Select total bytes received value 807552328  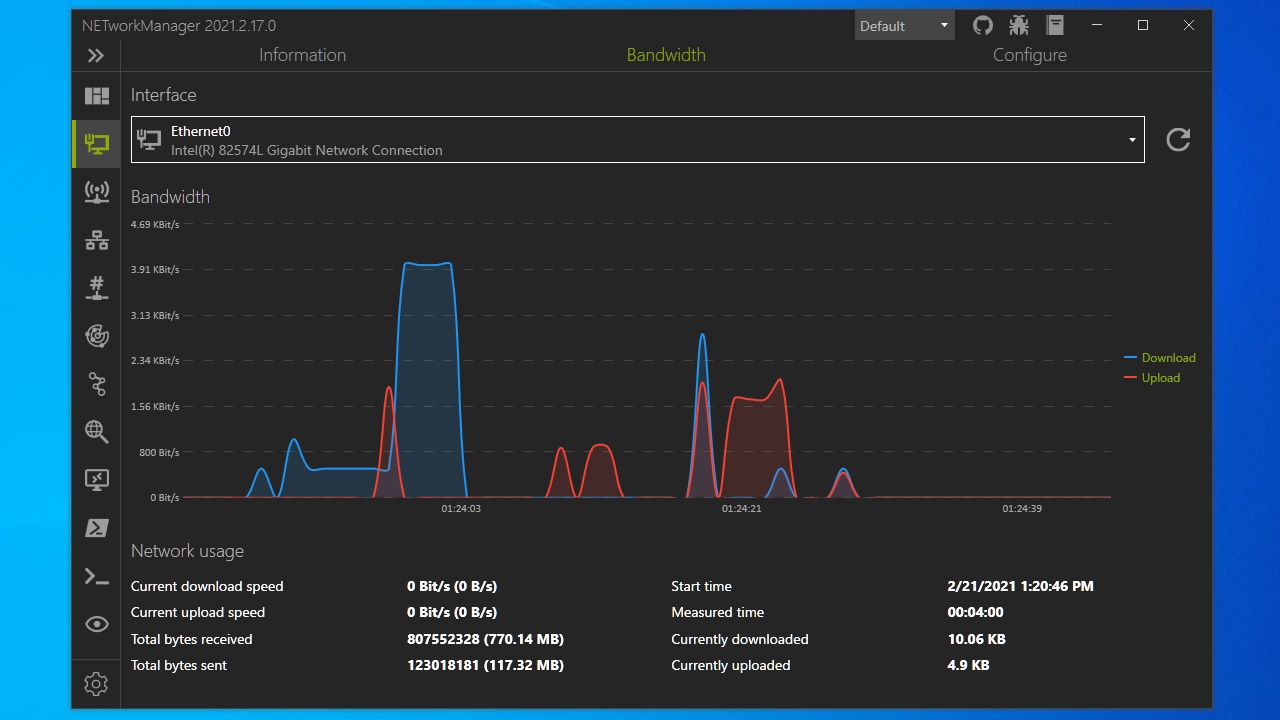[485, 639]
